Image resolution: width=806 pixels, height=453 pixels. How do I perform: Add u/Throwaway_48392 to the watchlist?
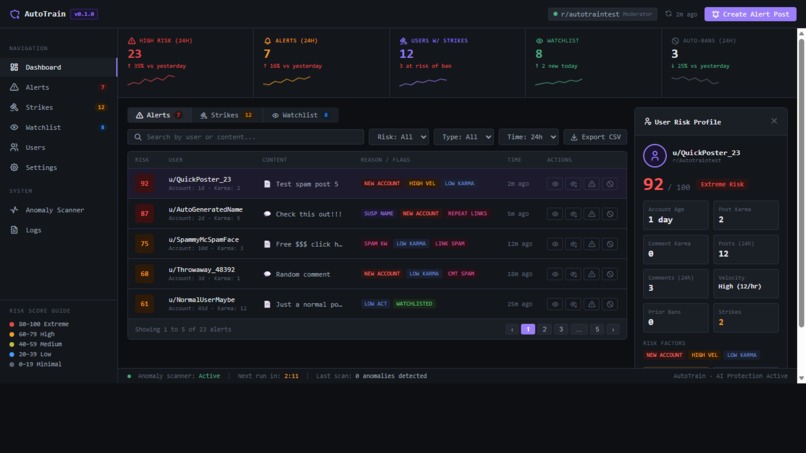[573, 274]
